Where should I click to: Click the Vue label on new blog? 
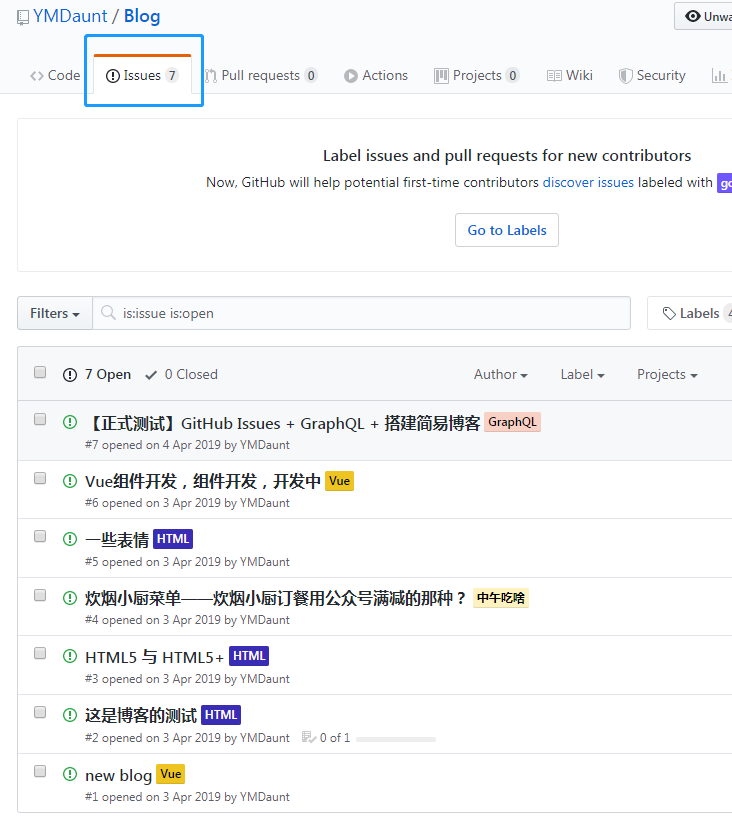pos(171,774)
